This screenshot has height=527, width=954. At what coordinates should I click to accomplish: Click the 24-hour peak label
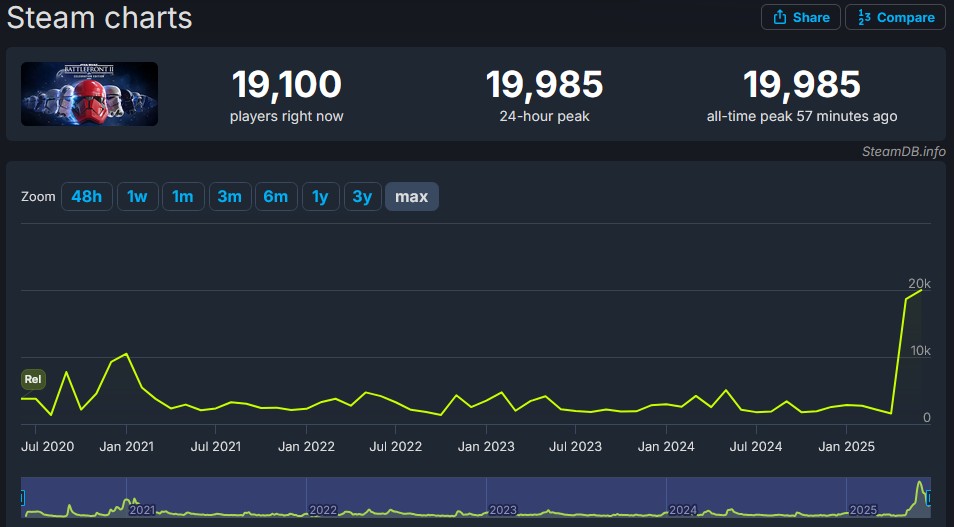coord(545,116)
